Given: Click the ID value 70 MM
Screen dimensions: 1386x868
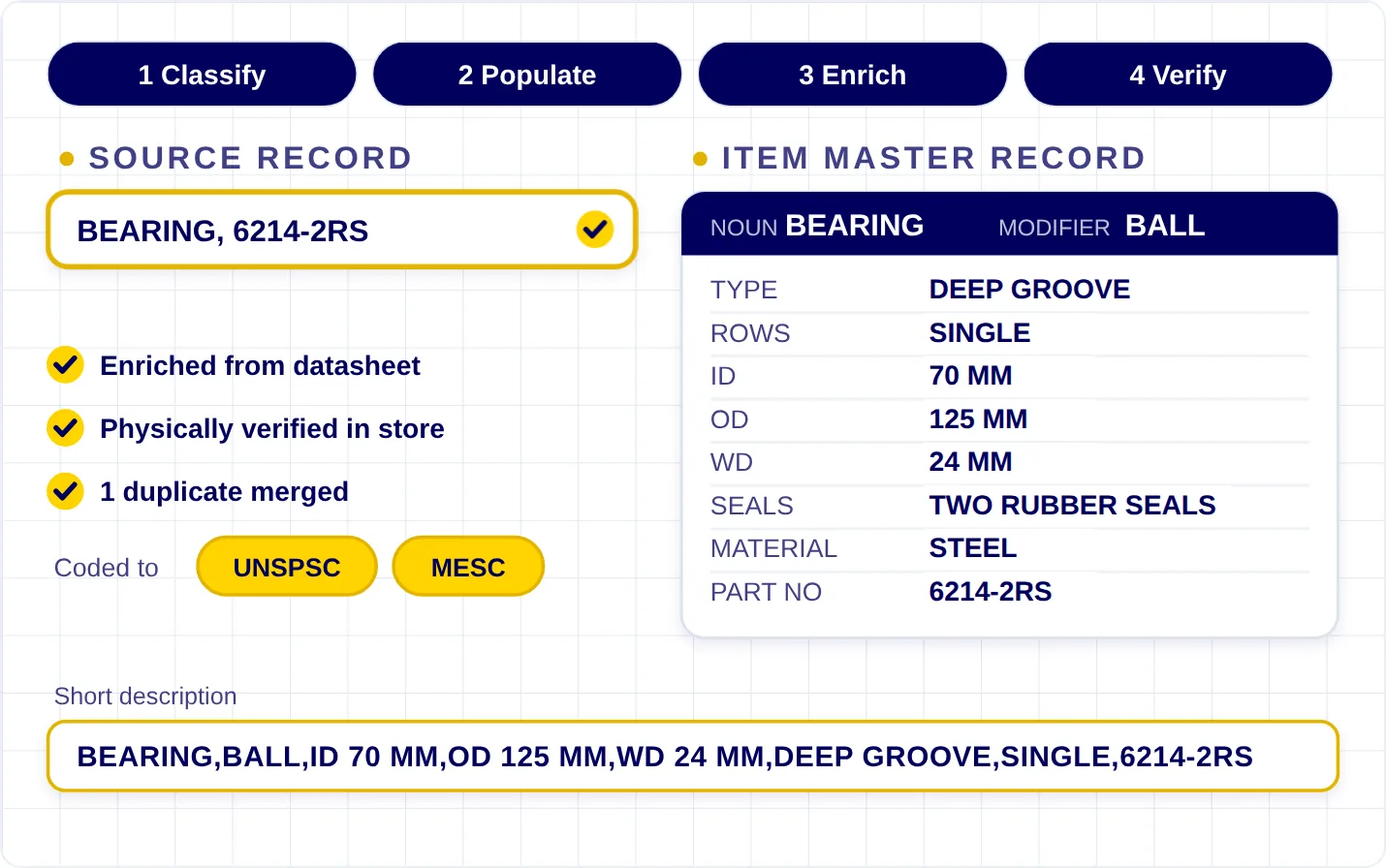Looking at the screenshot, I should [970, 376].
